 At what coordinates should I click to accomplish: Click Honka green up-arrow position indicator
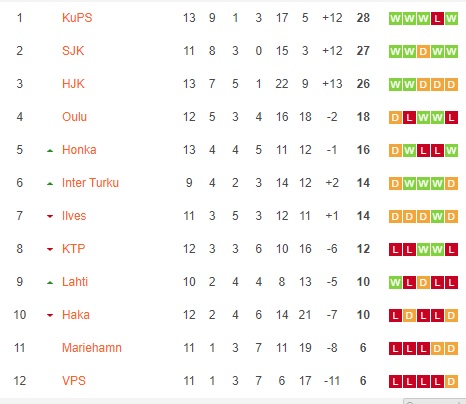click(50, 151)
